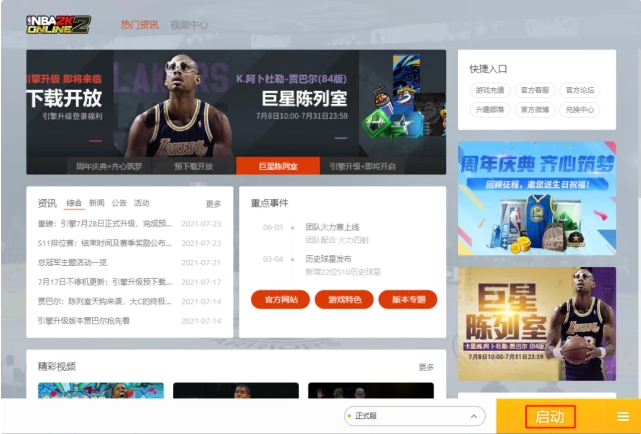This screenshot has height=434, width=641.
Task: Open the 官方论坛 quick link
Action: point(580,90)
